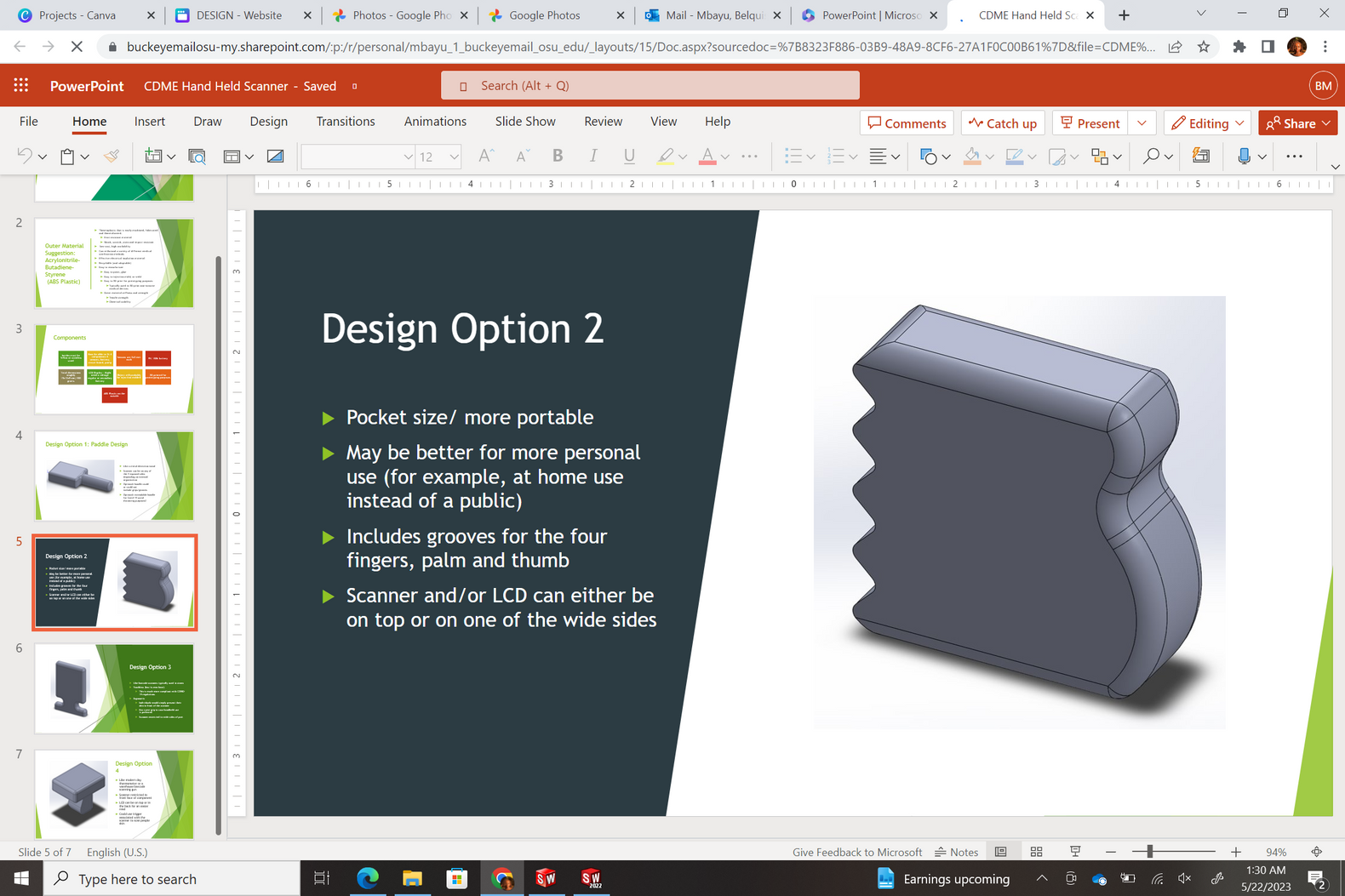
Task: Switch to the Insert tab
Action: pos(150,122)
